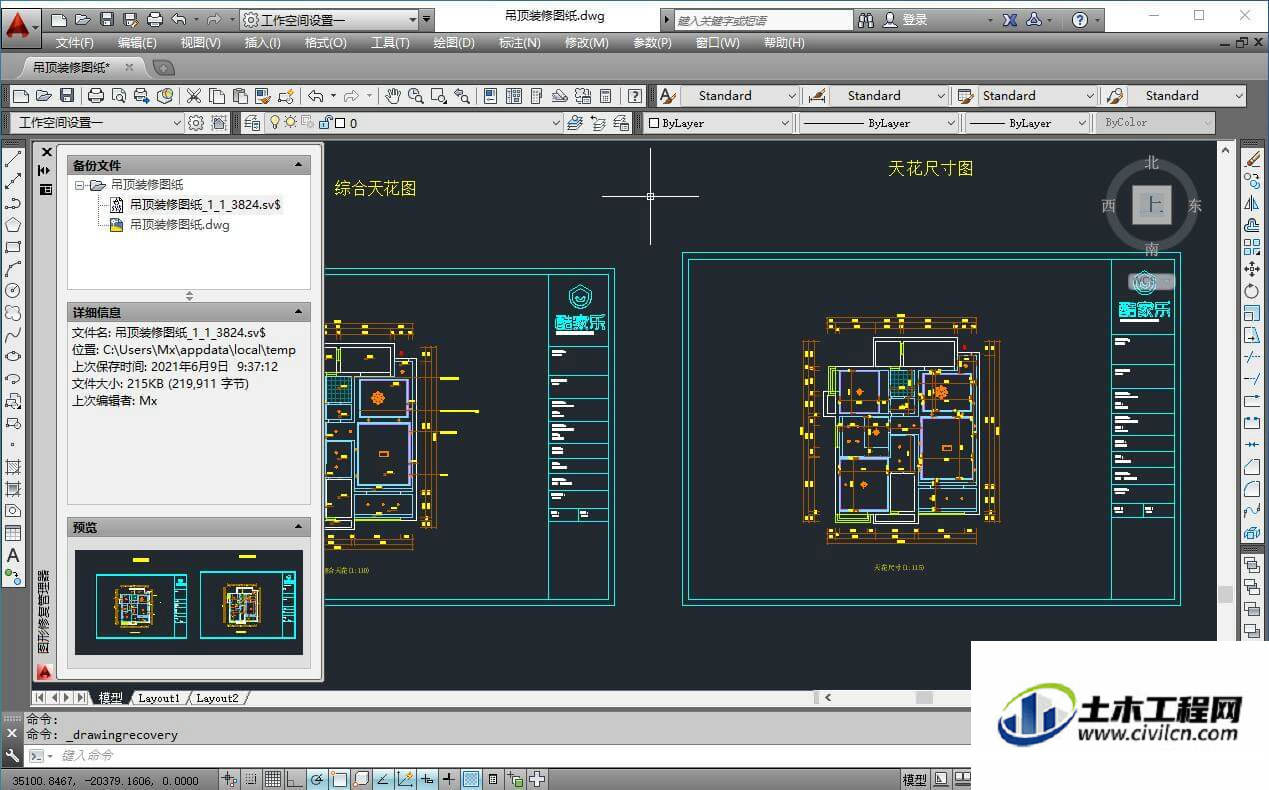Click the Cut scissors icon
The width and height of the screenshot is (1269, 790).
point(194,96)
